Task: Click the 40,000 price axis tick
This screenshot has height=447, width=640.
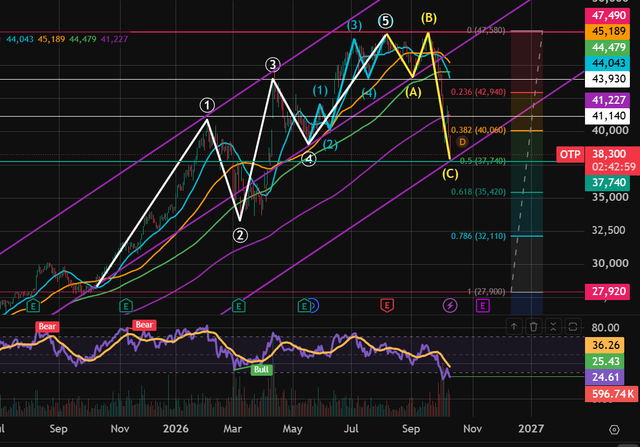Action: (x=610, y=131)
